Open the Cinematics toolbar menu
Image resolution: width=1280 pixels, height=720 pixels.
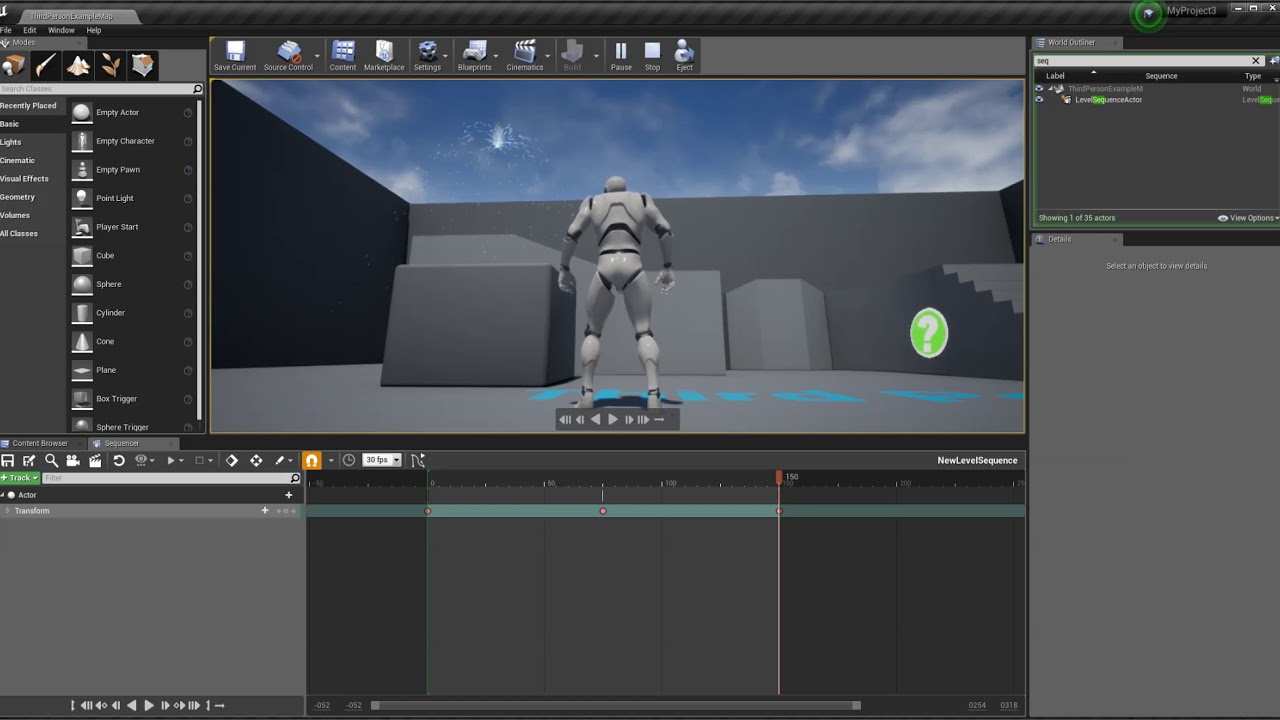tap(525, 56)
